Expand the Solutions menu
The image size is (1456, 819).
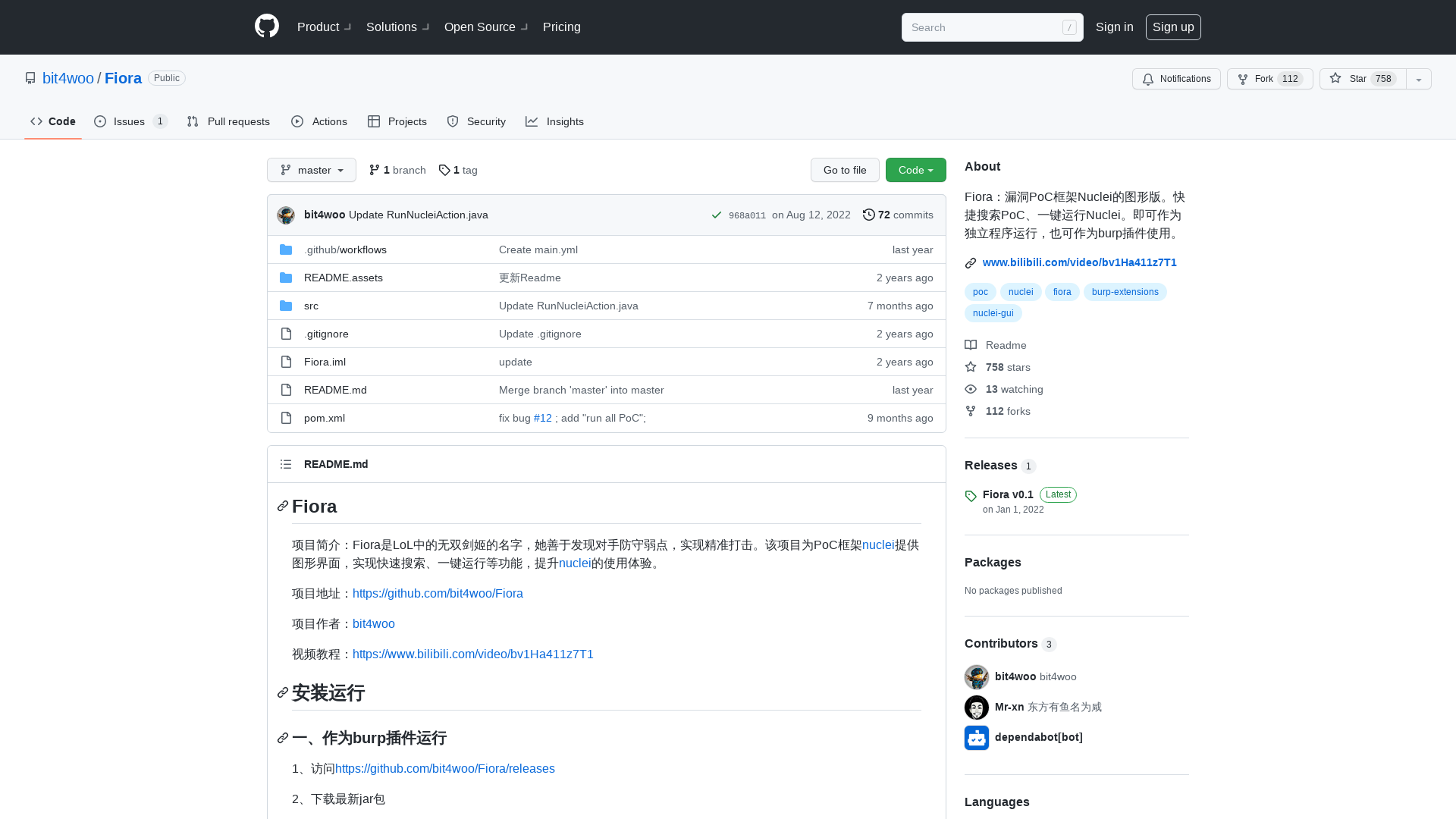[x=397, y=27]
